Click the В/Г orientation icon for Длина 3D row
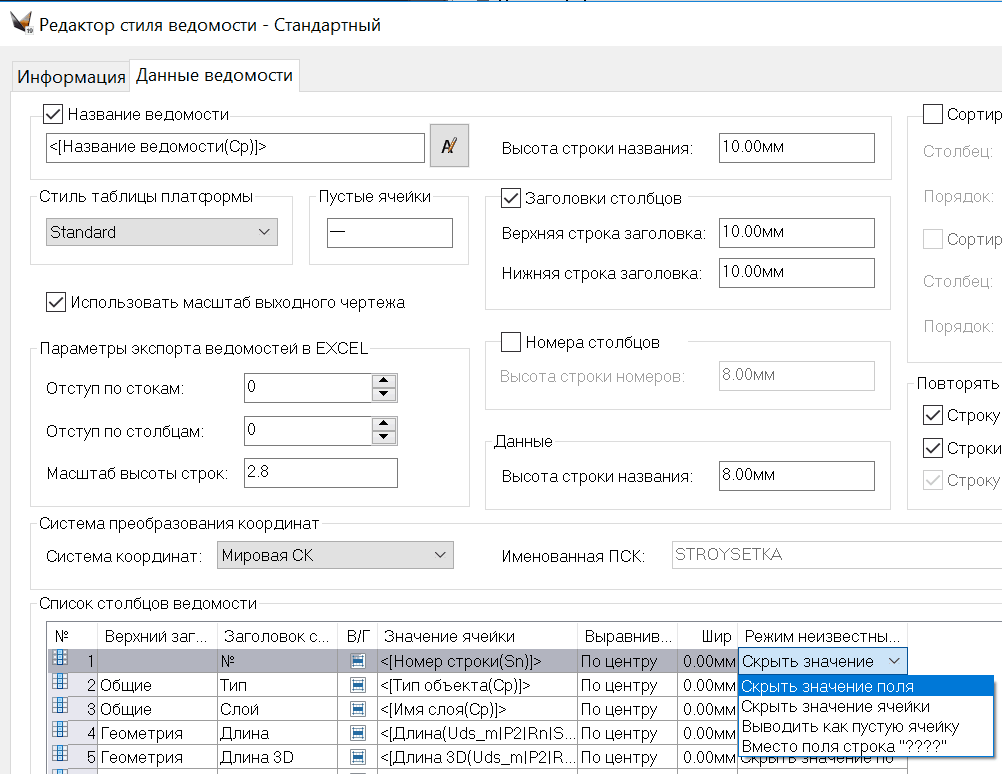This screenshot has height=774, width=1002. point(358,758)
